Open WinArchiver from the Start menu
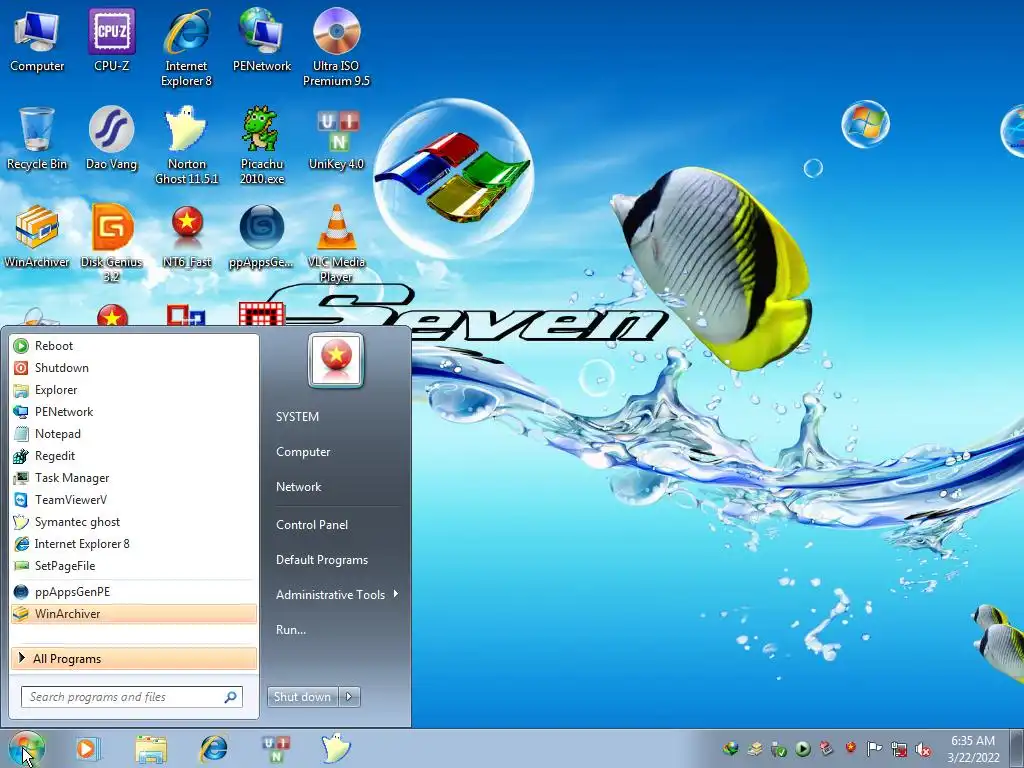 coord(134,614)
